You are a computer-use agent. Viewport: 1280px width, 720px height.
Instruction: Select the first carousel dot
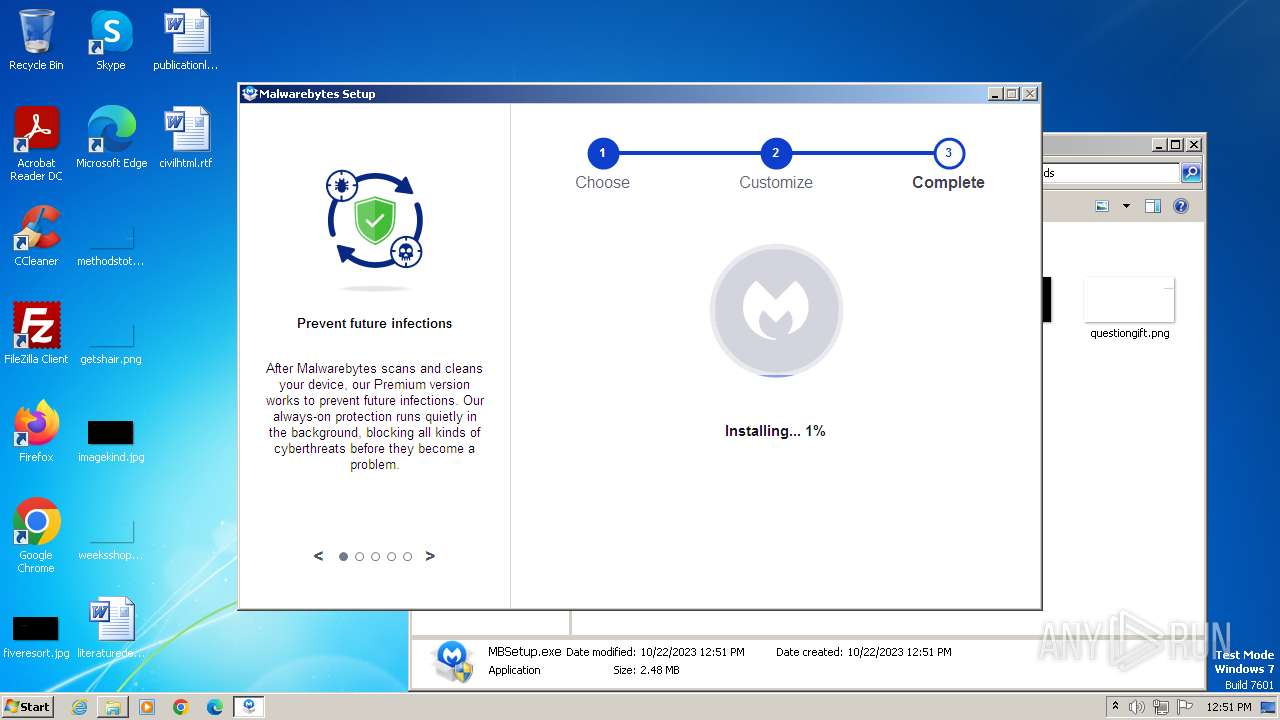[x=344, y=557]
